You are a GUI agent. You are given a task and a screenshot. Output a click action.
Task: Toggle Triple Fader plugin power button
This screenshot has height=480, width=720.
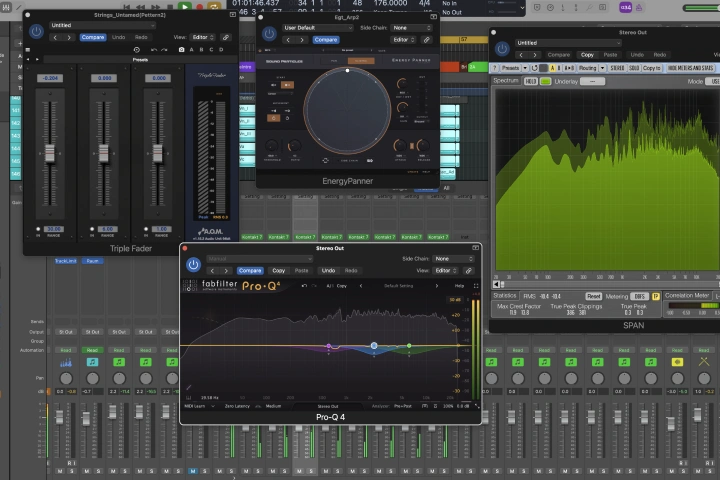coord(36,31)
